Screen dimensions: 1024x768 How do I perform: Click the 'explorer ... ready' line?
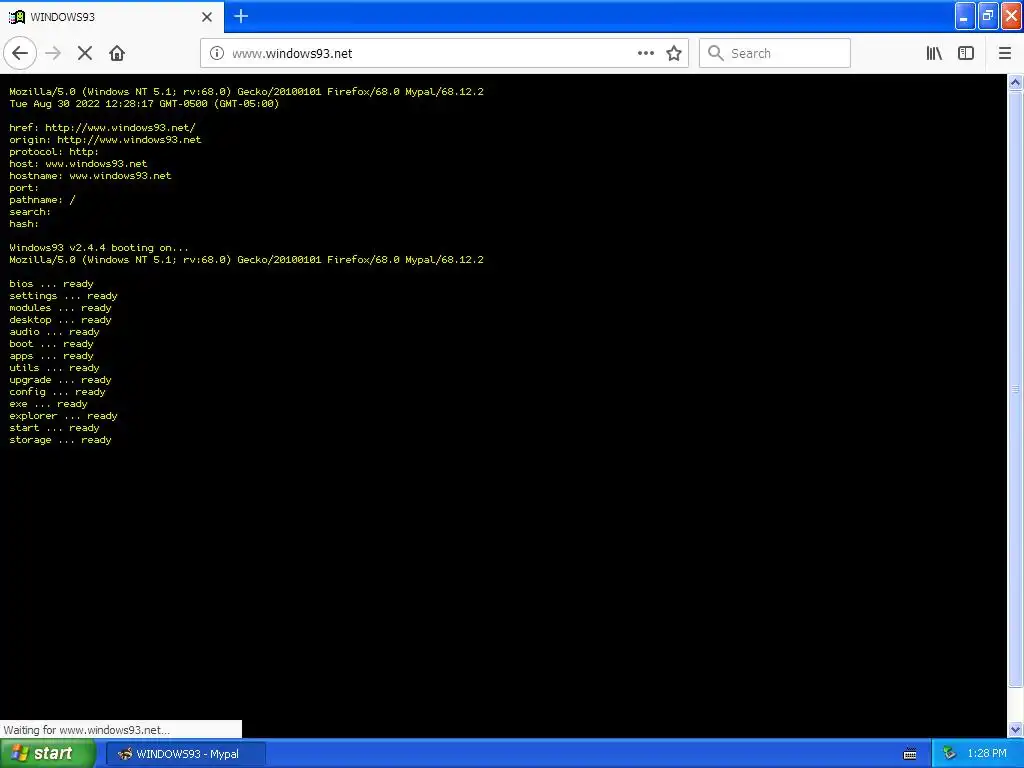tap(63, 416)
